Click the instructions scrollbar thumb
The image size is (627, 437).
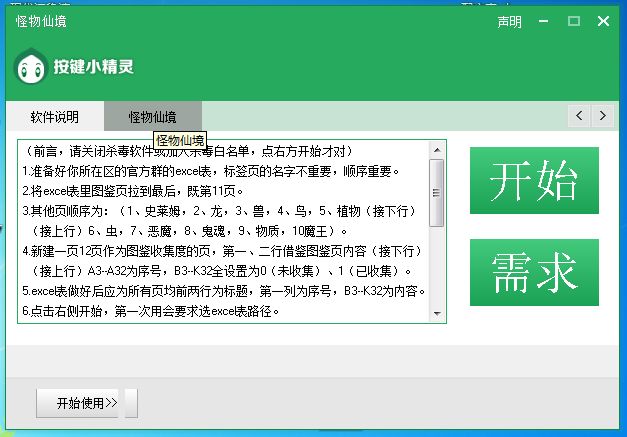pos(437,193)
